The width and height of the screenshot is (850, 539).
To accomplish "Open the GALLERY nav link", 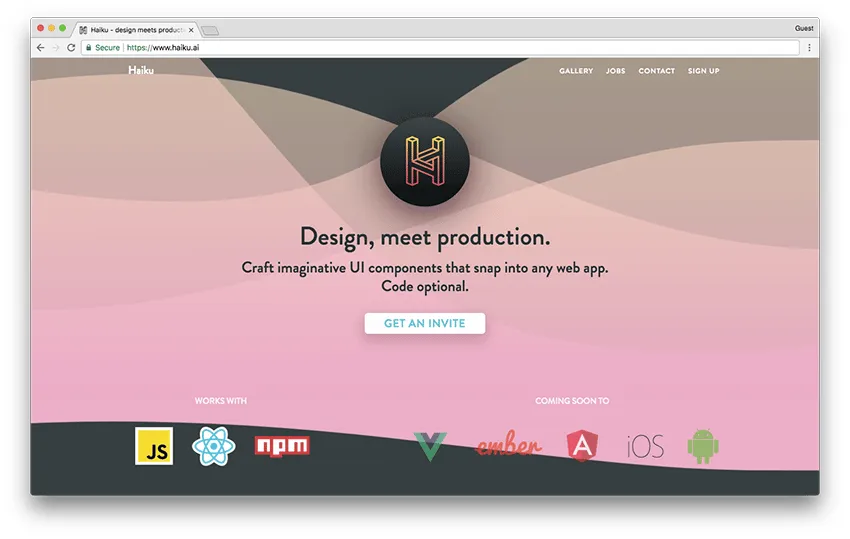I will (x=576, y=71).
